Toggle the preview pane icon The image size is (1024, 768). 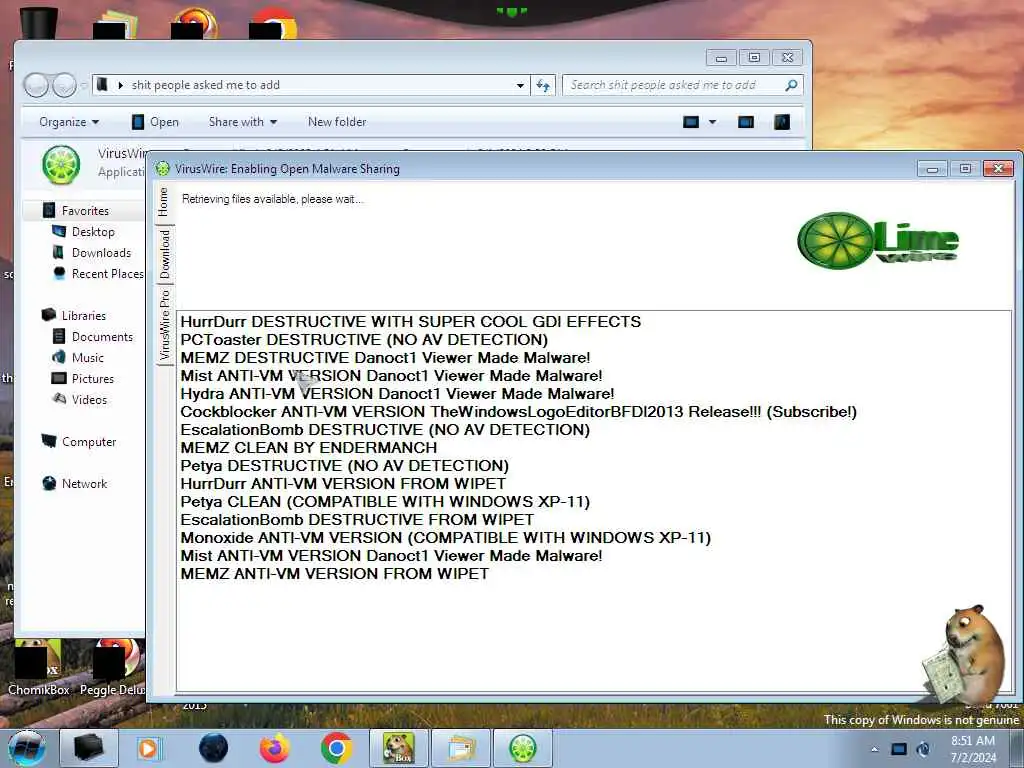(746, 122)
